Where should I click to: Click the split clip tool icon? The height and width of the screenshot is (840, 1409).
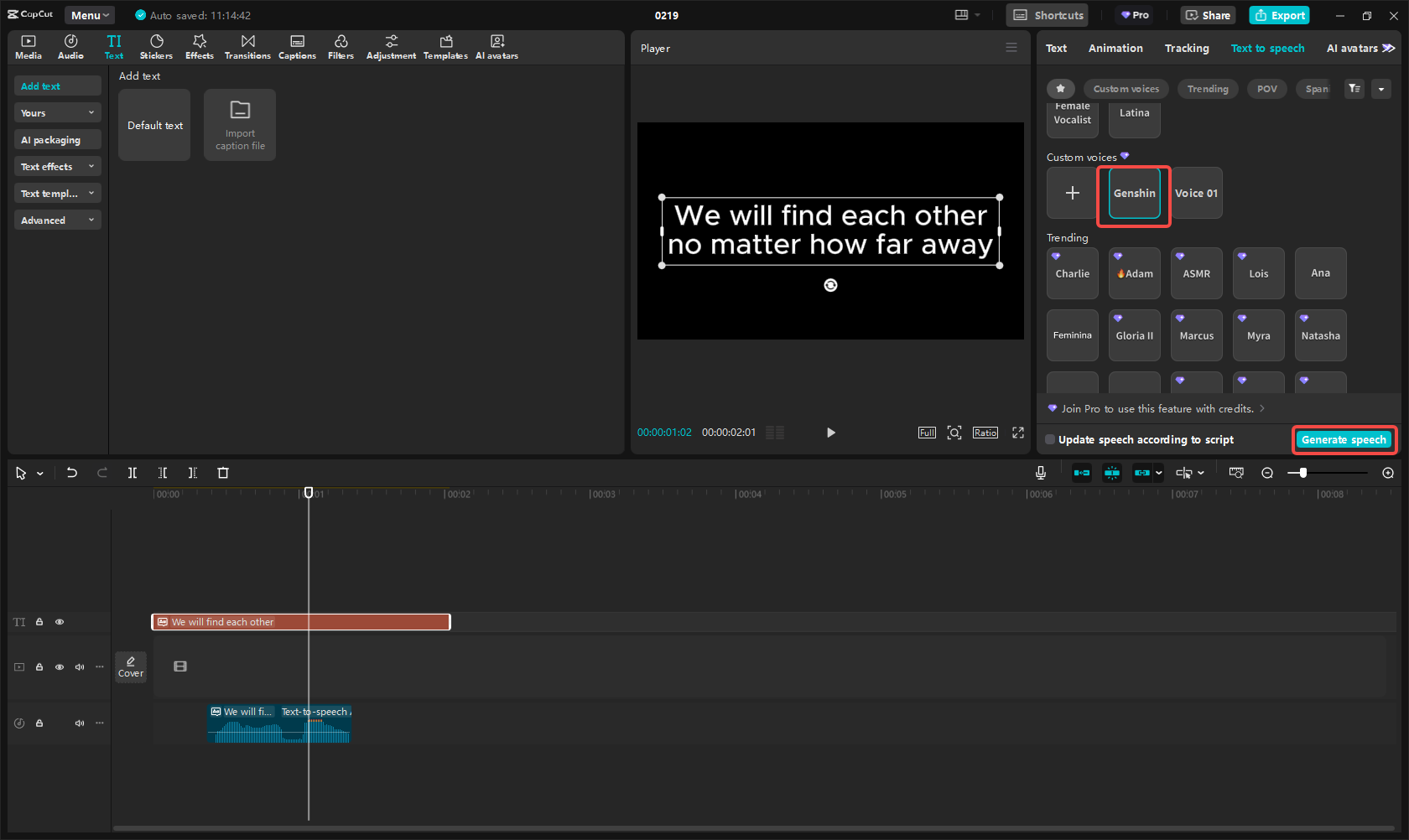coord(133,473)
